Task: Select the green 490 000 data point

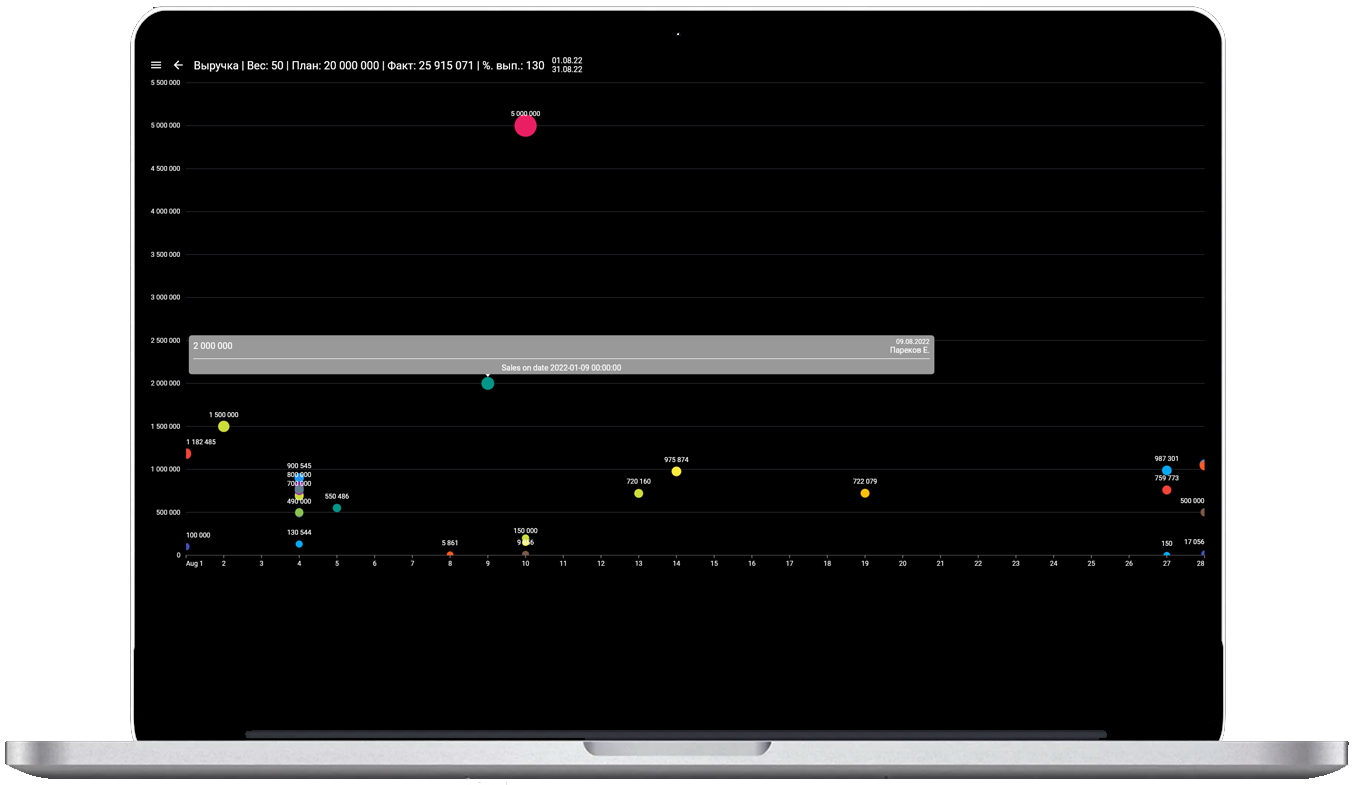Action: [x=299, y=513]
